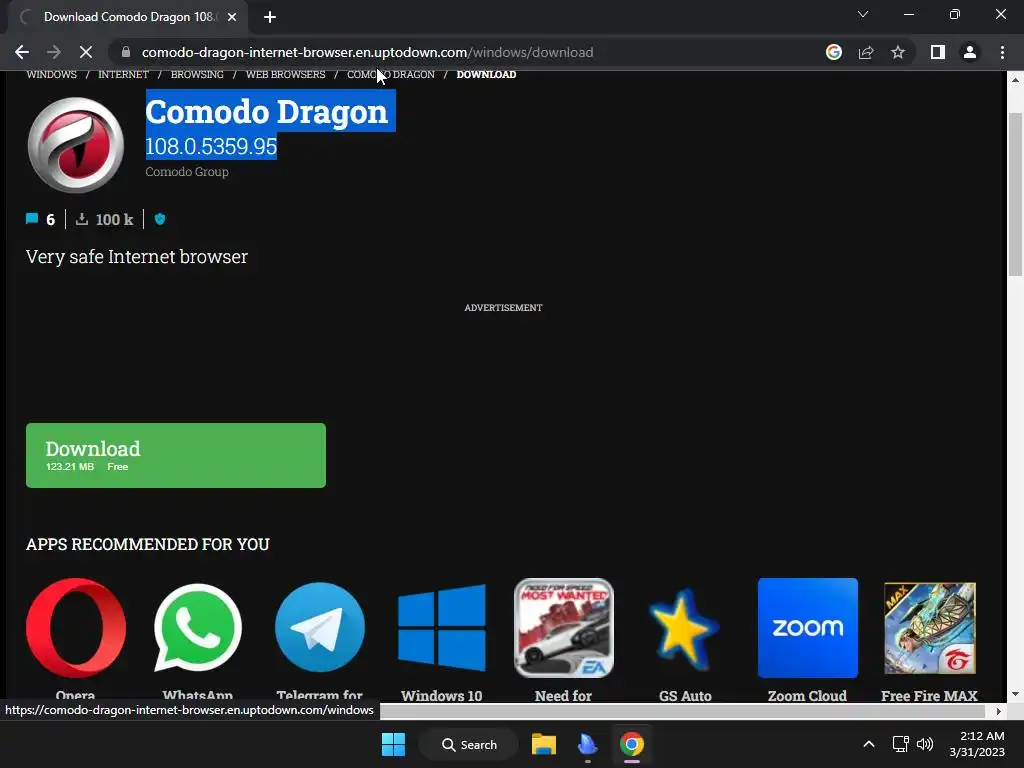Open the Opera app icon

coord(76,628)
